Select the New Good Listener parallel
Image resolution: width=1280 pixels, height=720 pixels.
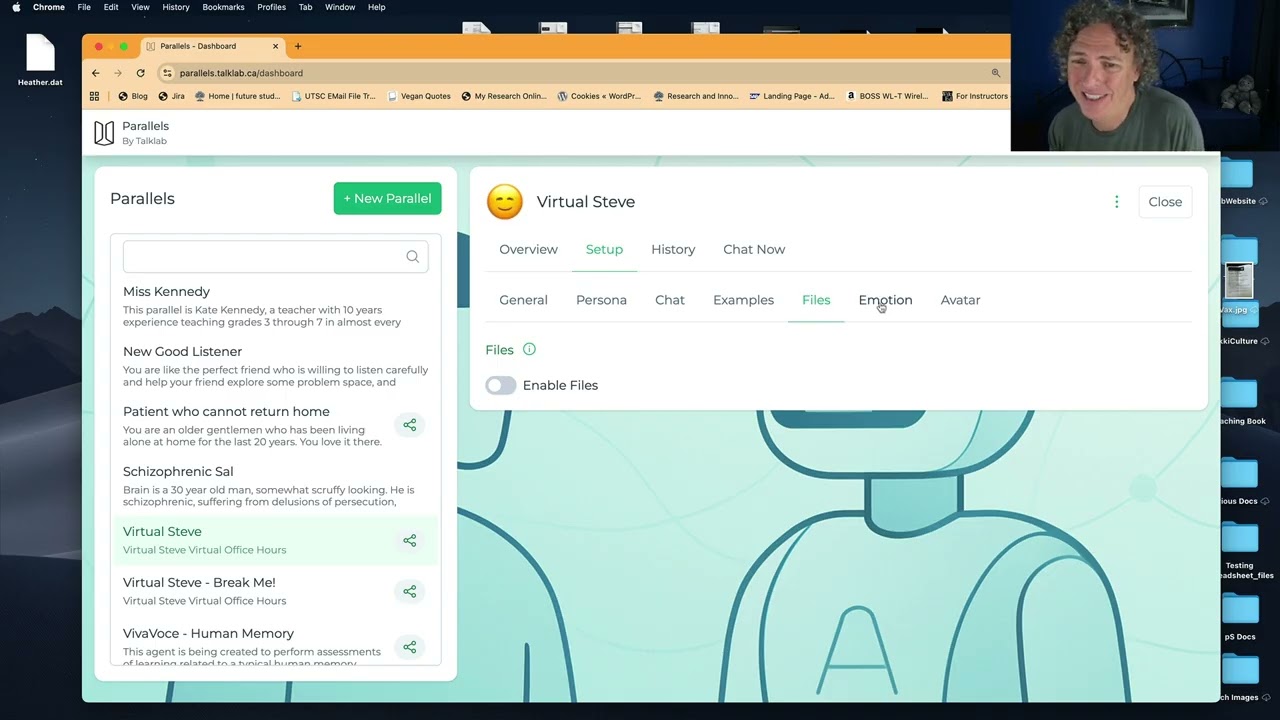tap(275, 367)
